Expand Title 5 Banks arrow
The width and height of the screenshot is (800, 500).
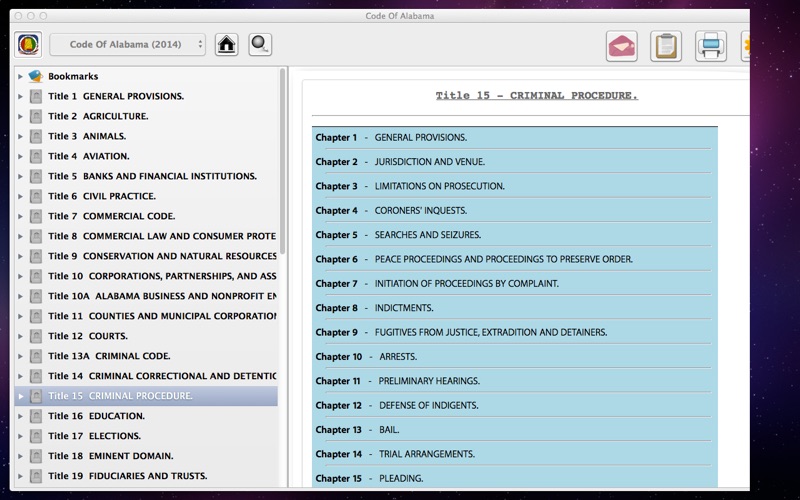(x=20, y=177)
